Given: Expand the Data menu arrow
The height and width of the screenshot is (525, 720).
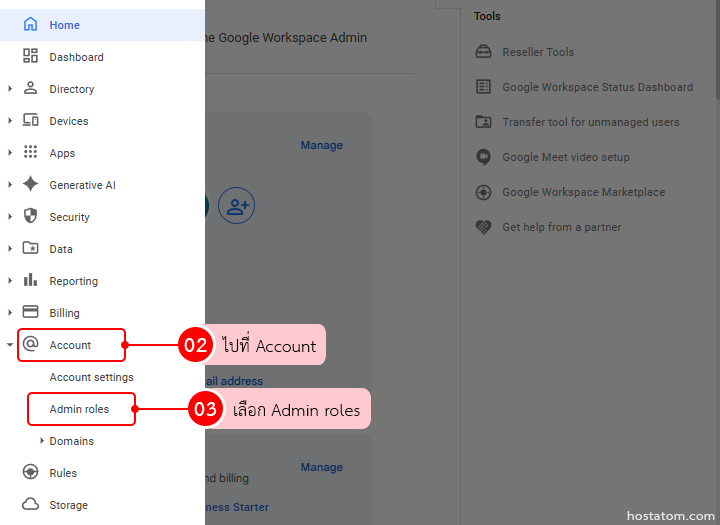Looking at the screenshot, I should [10, 248].
